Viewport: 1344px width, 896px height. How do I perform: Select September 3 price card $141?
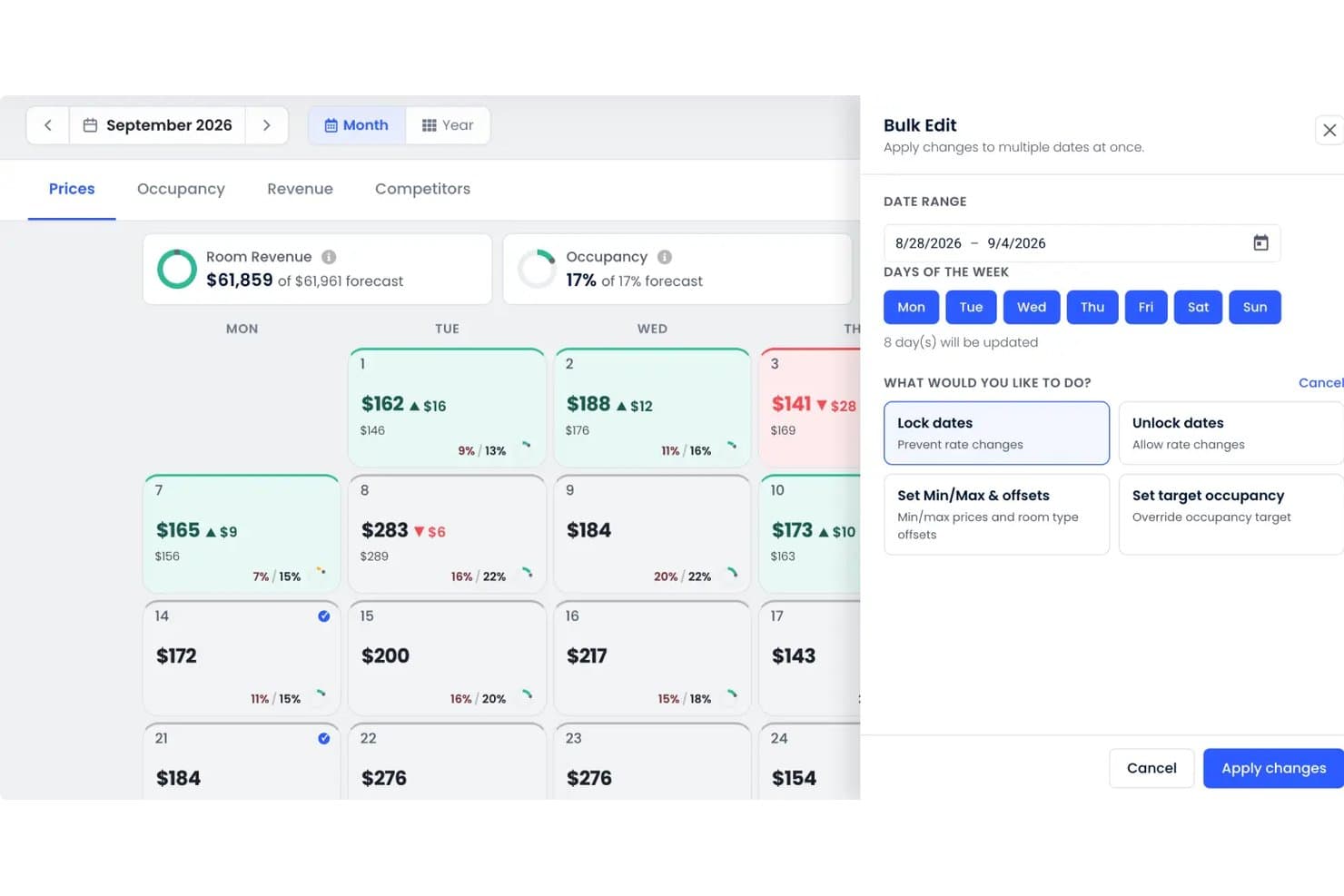(810, 408)
